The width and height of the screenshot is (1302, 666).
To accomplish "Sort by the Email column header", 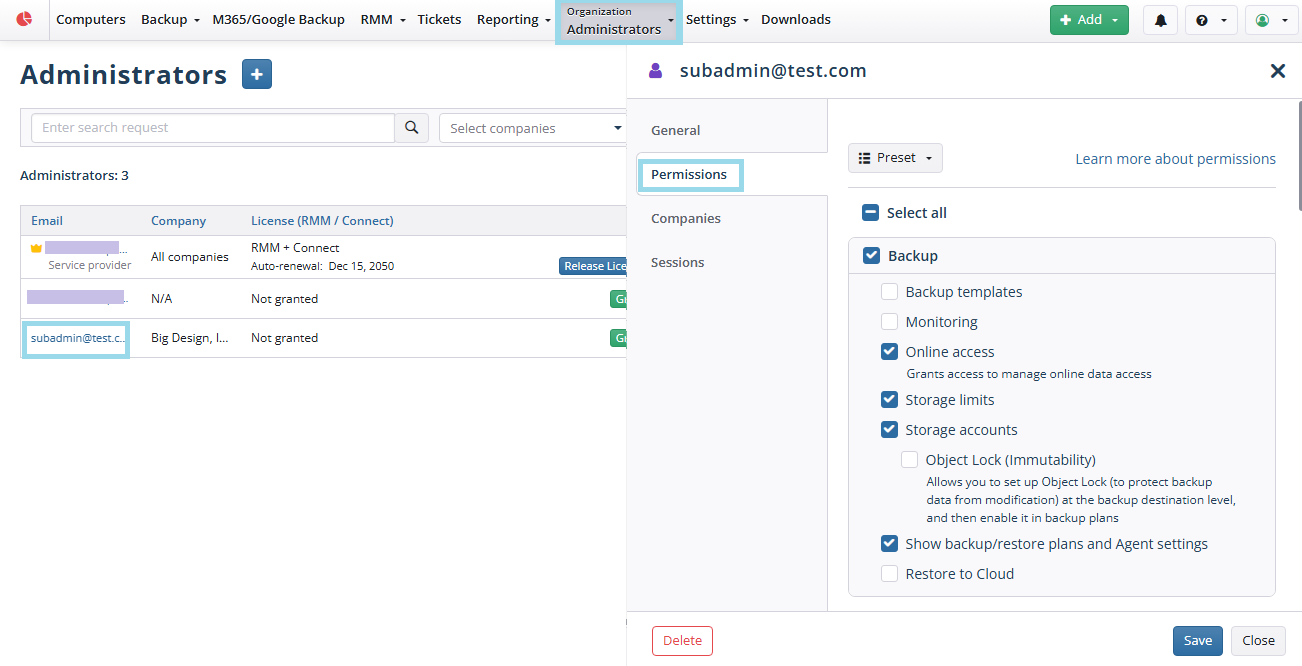I will (47, 221).
